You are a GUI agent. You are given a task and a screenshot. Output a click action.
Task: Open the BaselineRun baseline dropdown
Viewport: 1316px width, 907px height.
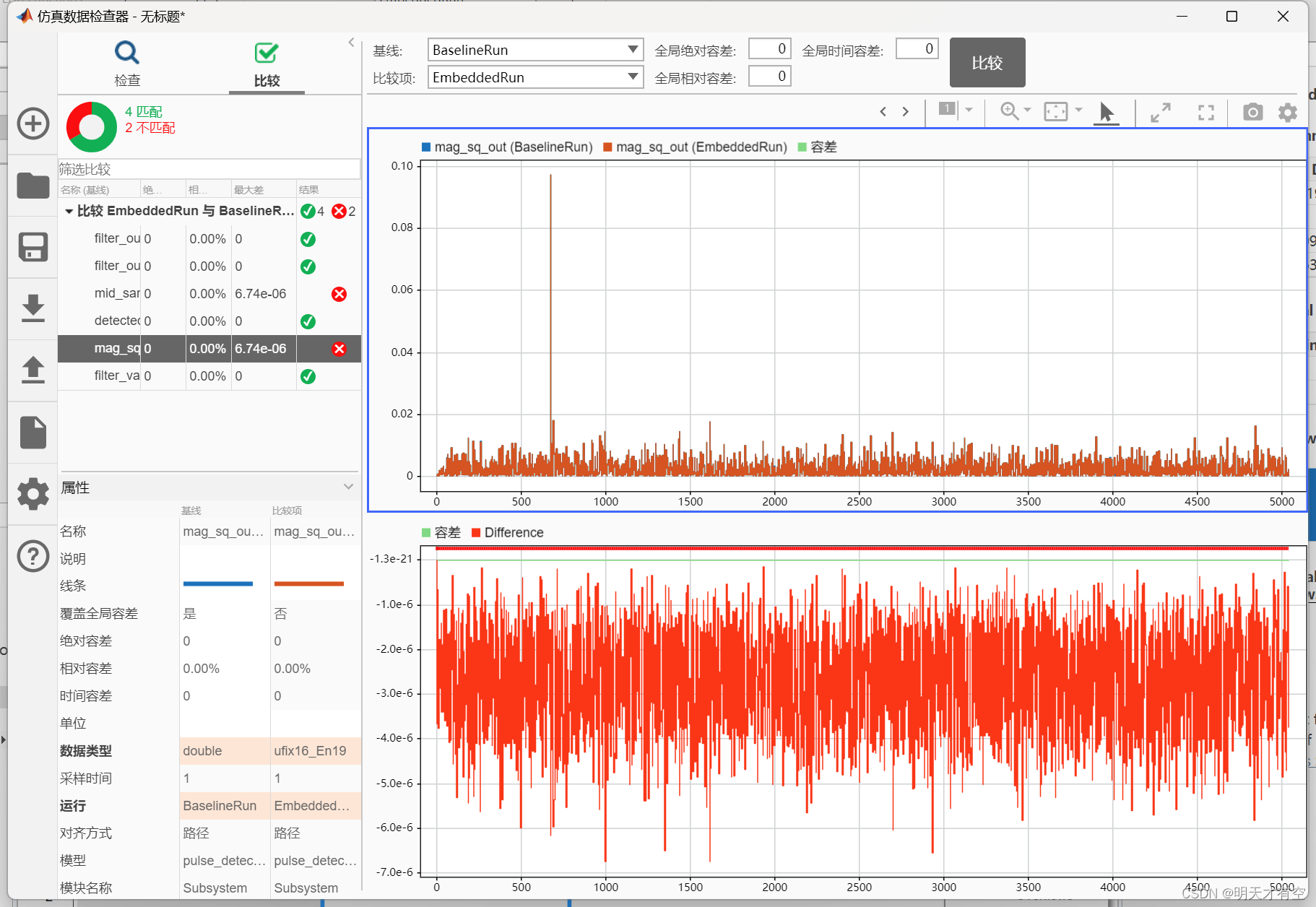(535, 50)
